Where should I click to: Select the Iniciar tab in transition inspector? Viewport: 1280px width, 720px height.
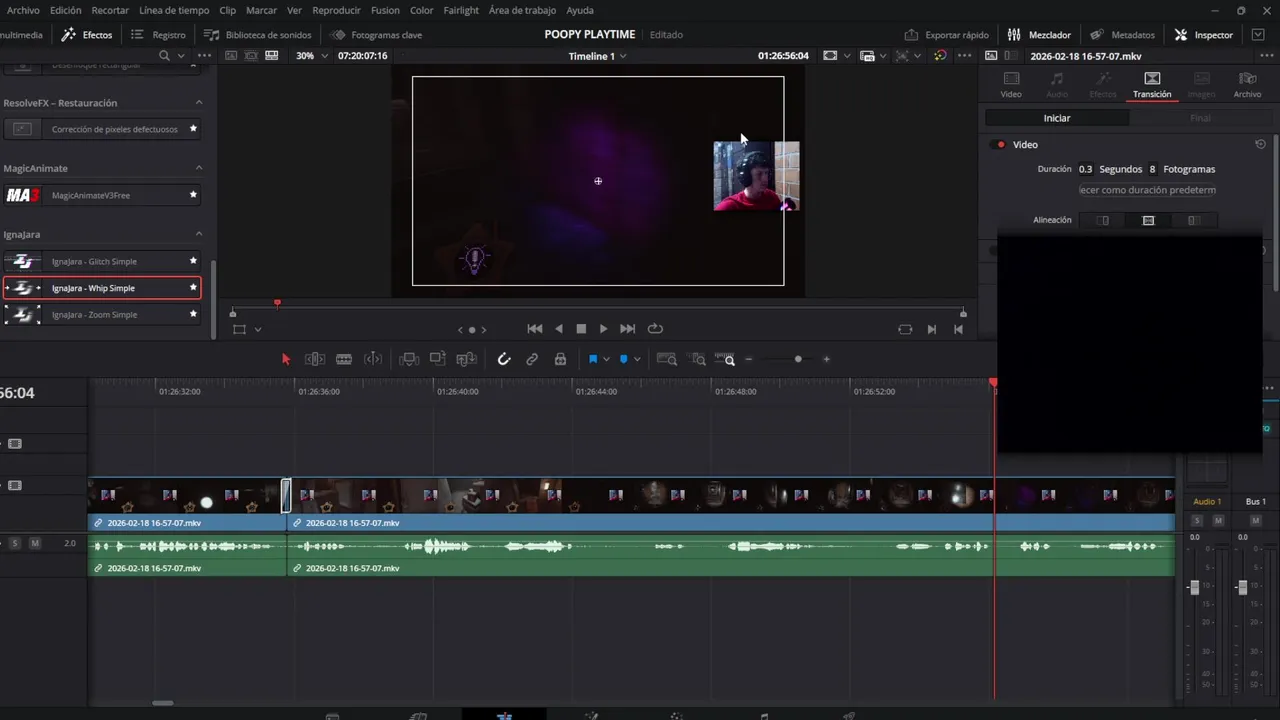point(1057,118)
